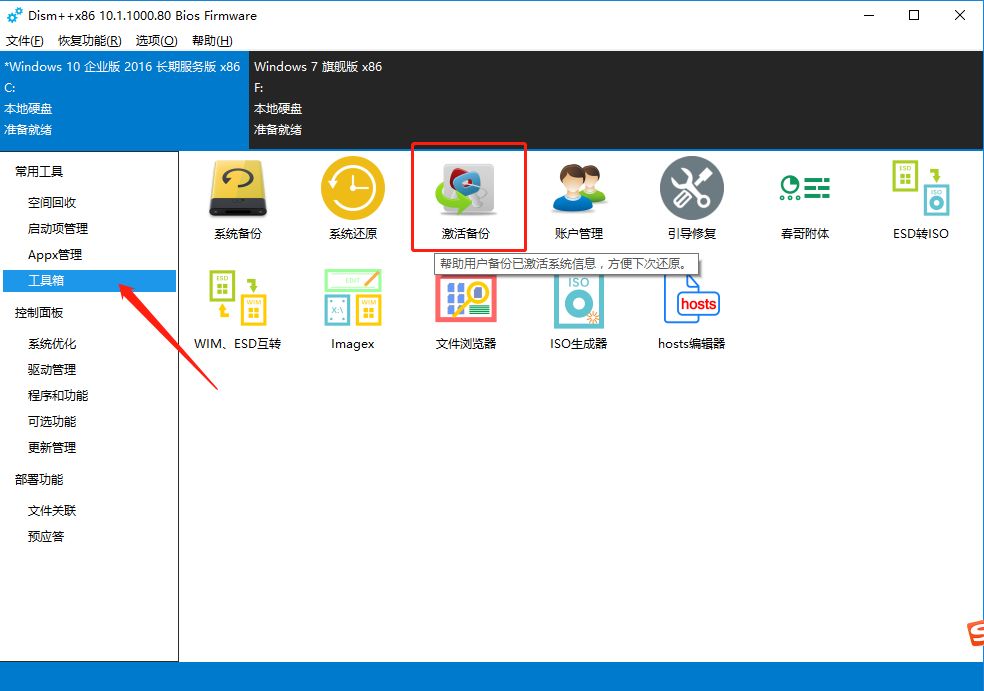Image resolution: width=984 pixels, height=691 pixels.
Task: Open Appx管理 in the sidebar
Action: 55,255
